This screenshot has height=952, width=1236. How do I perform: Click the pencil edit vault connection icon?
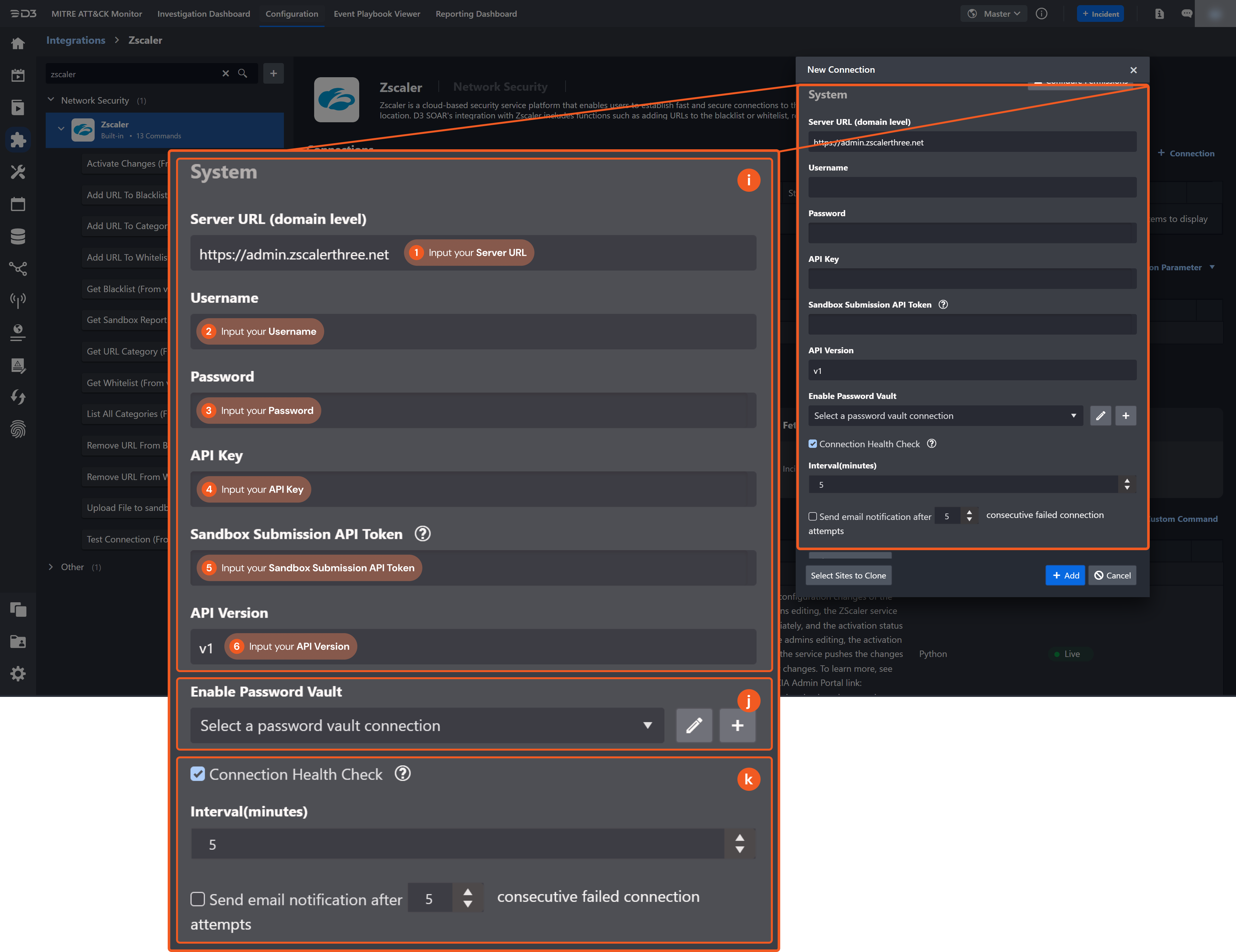(1100, 416)
